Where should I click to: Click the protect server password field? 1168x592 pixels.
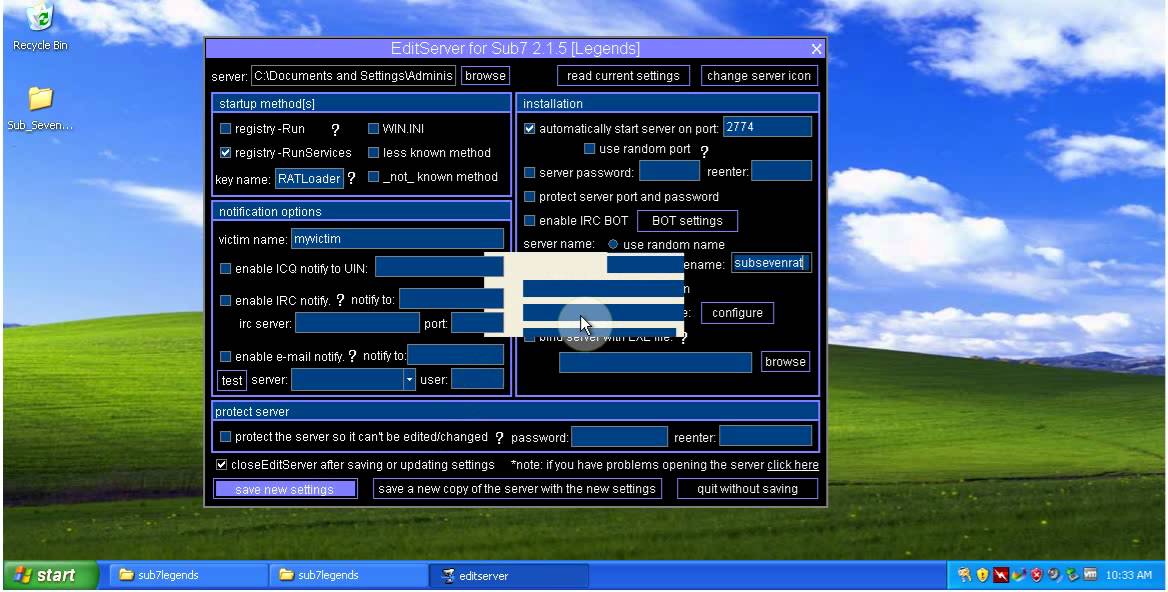(619, 437)
